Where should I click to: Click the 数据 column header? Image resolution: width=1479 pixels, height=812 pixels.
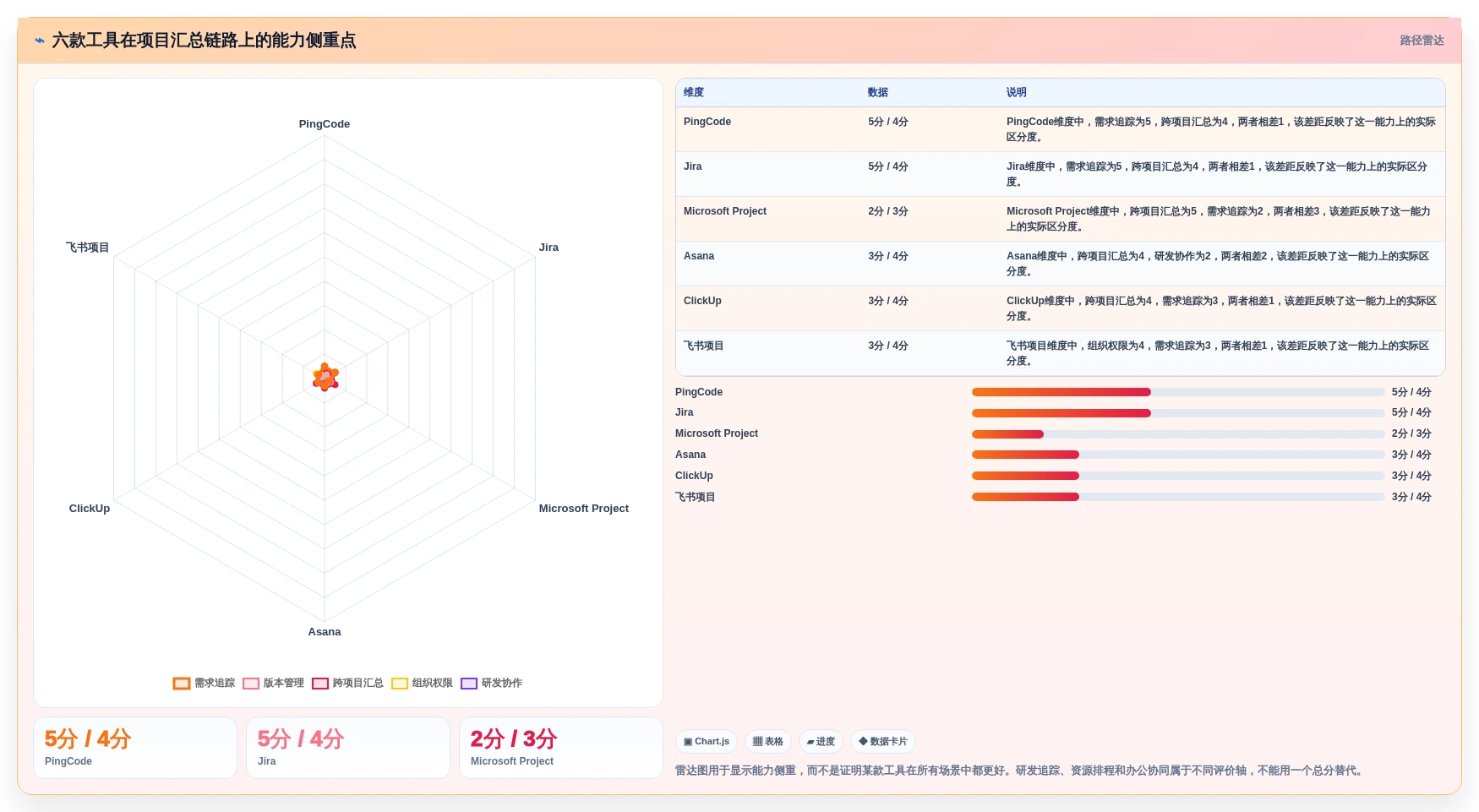tap(878, 93)
